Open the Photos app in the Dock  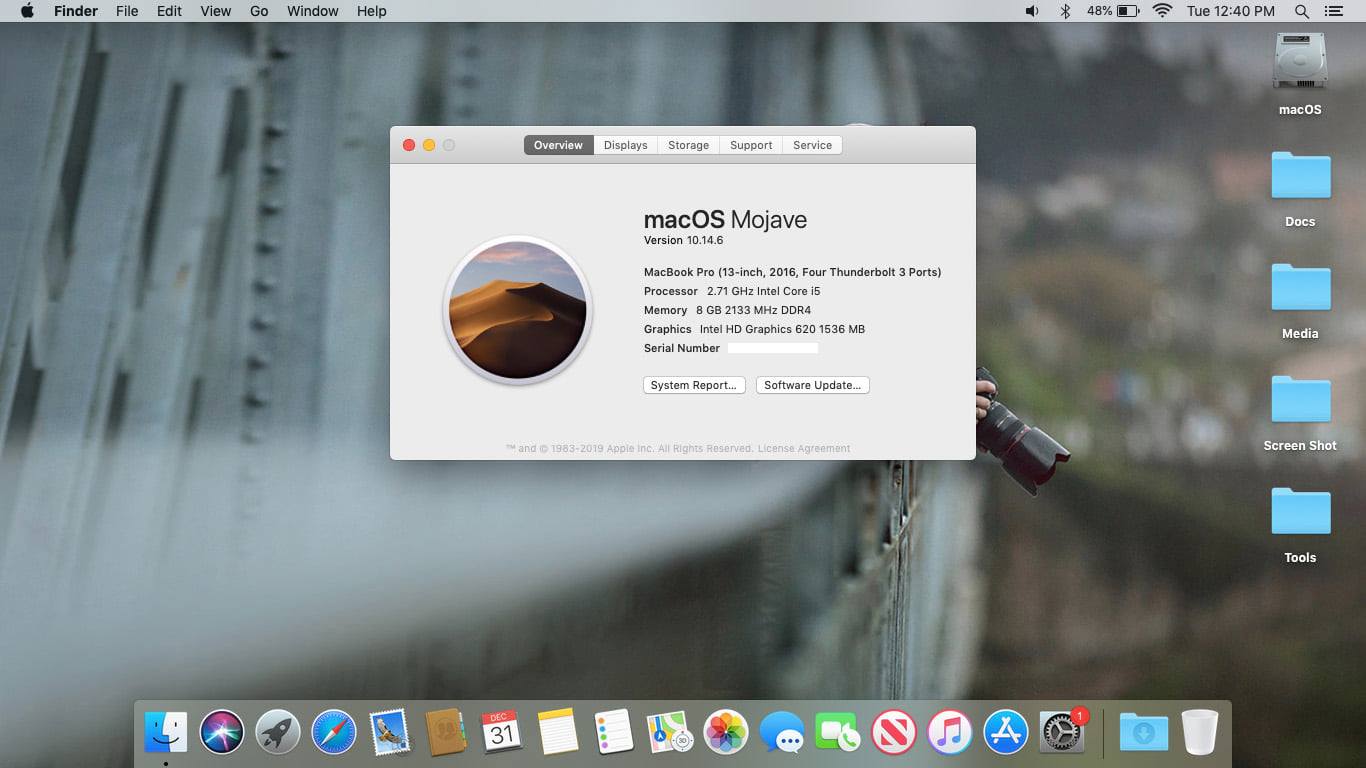tap(726, 732)
